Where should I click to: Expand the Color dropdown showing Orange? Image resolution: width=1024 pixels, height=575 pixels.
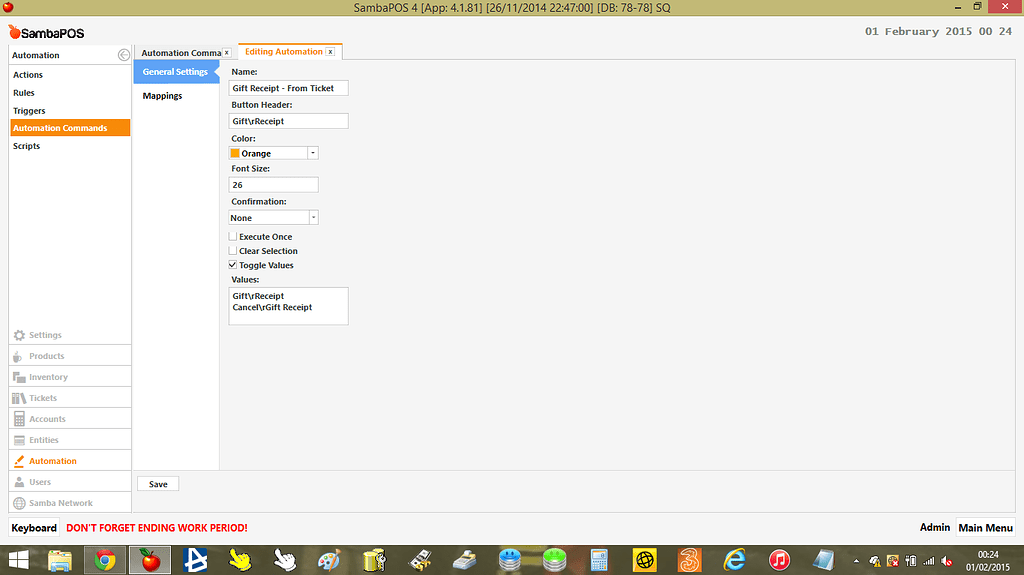pyautogui.click(x=313, y=153)
